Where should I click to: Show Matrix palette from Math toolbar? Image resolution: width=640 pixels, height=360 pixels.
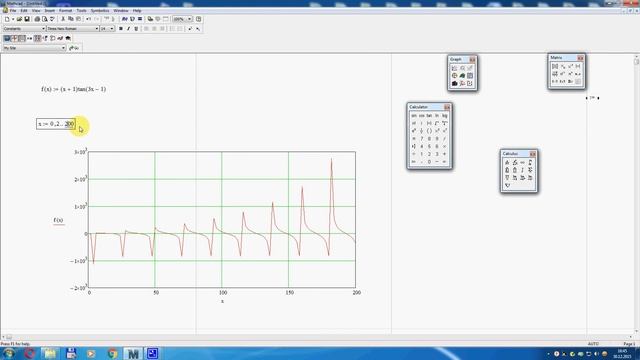pyautogui.click(x=22, y=38)
